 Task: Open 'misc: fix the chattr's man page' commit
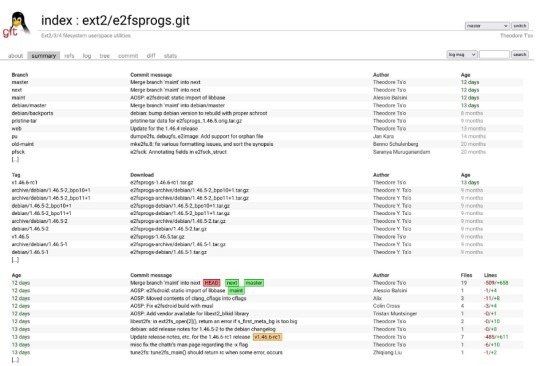pos(189,345)
